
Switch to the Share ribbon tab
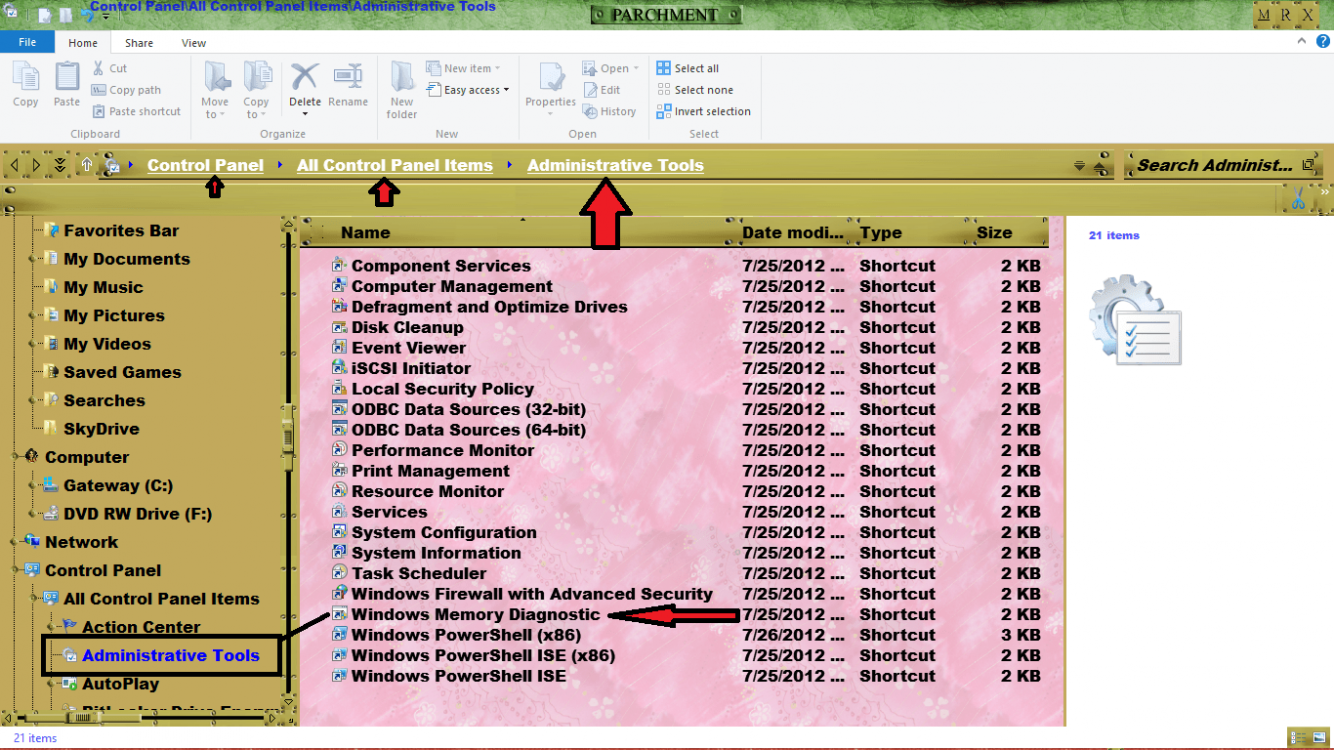(139, 43)
